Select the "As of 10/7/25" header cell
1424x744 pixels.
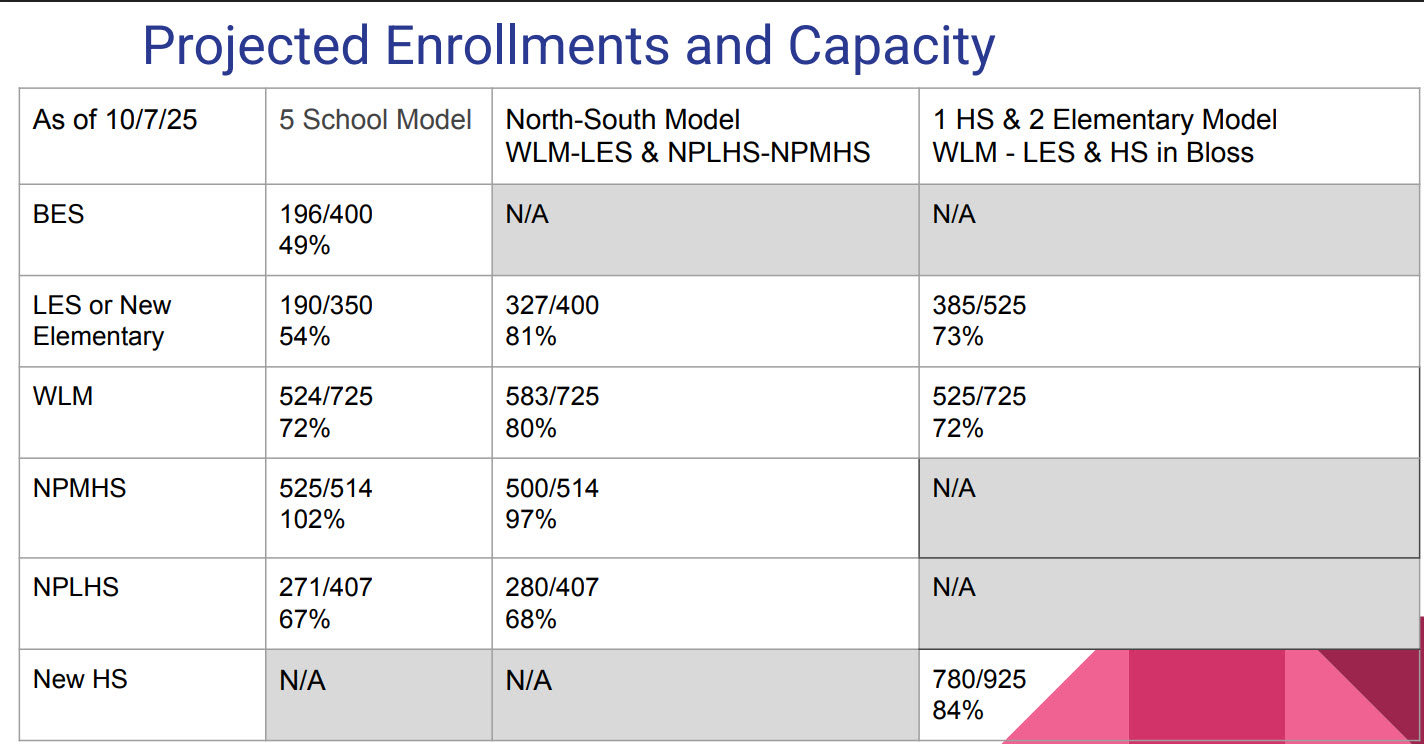tap(115, 121)
